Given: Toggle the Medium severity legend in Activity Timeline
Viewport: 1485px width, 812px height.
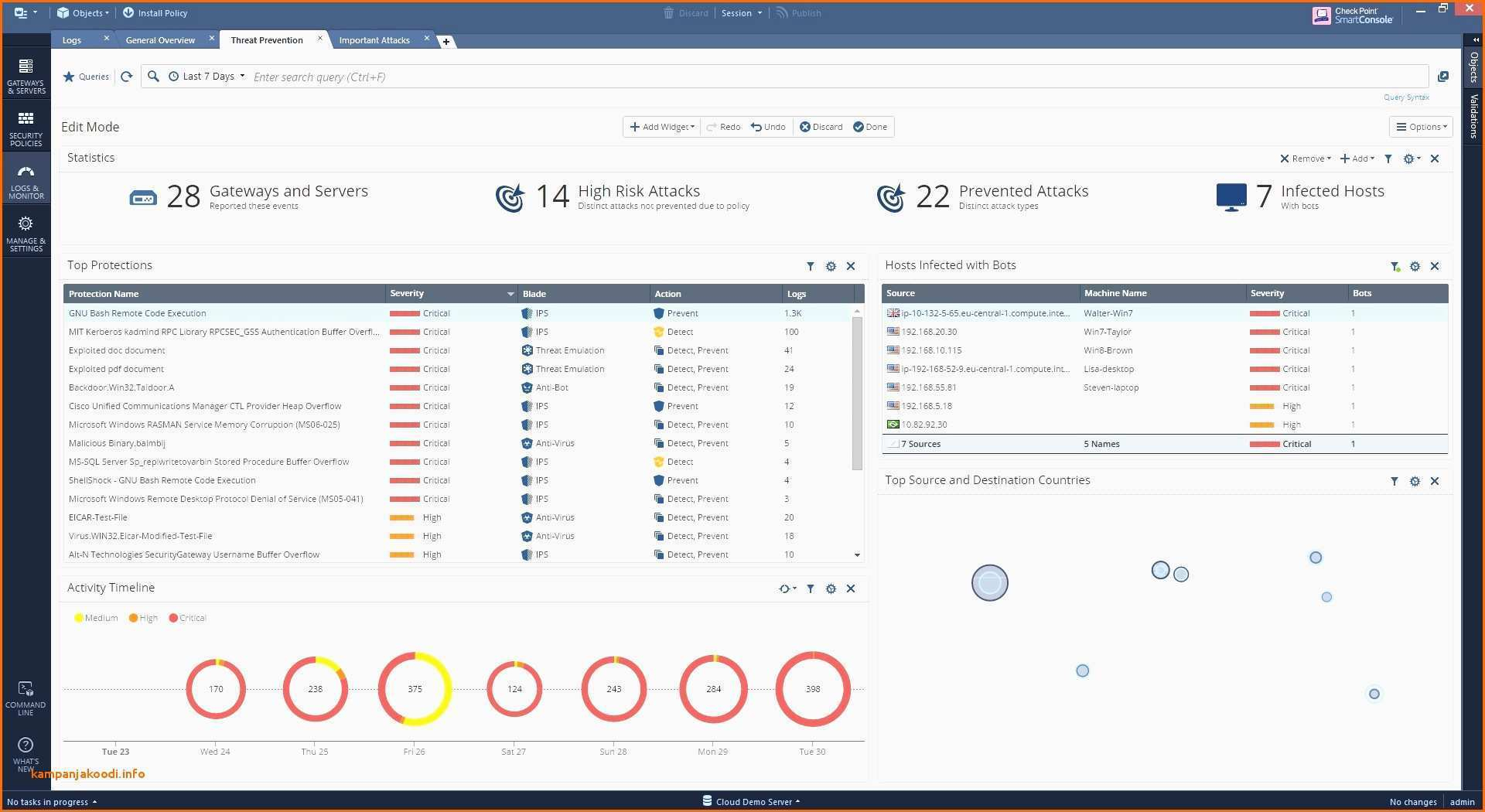Looking at the screenshot, I should coord(96,618).
